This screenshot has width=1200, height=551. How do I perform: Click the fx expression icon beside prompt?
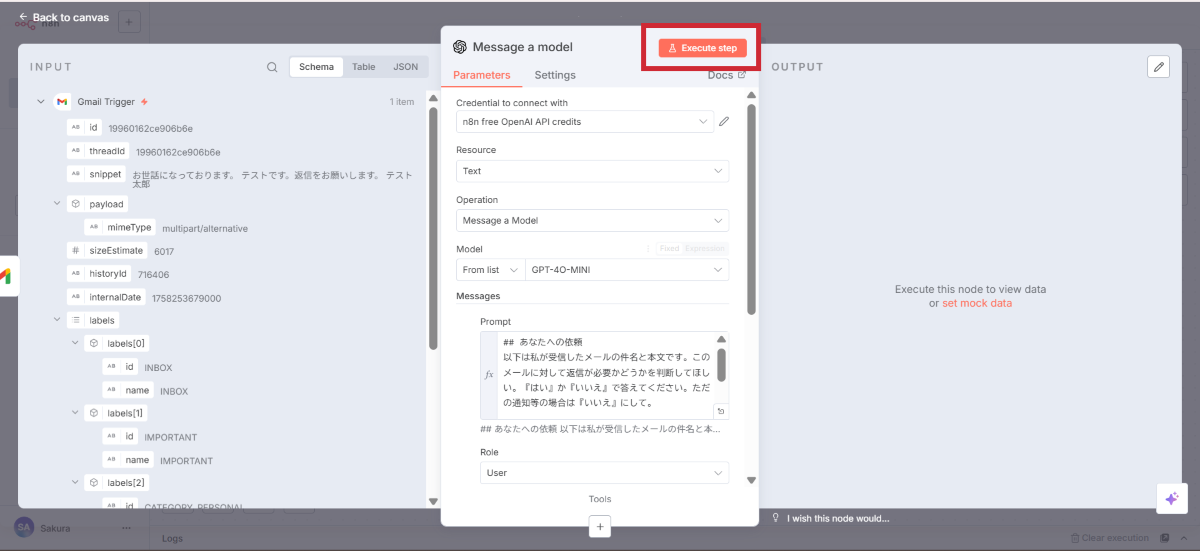(489, 374)
